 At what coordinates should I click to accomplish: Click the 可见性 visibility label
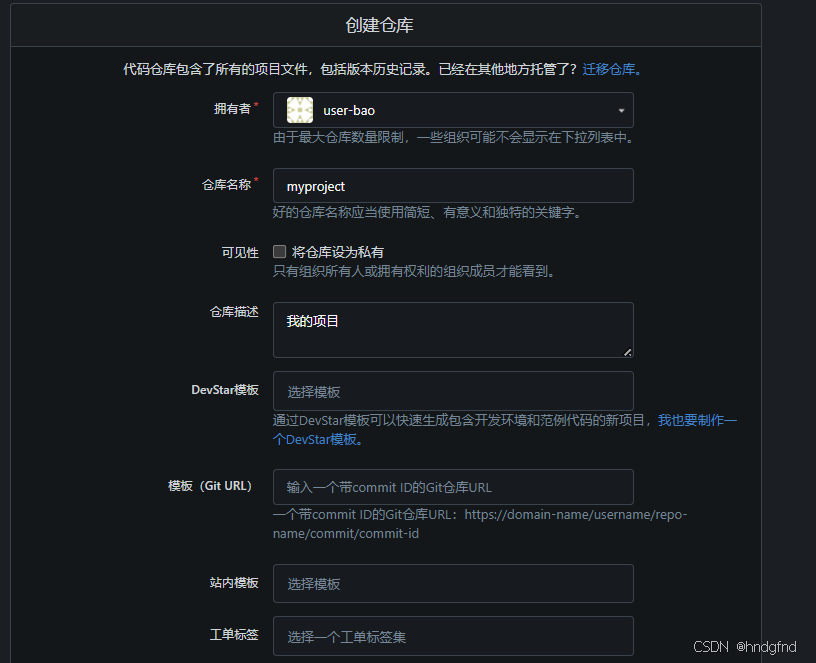[x=240, y=252]
